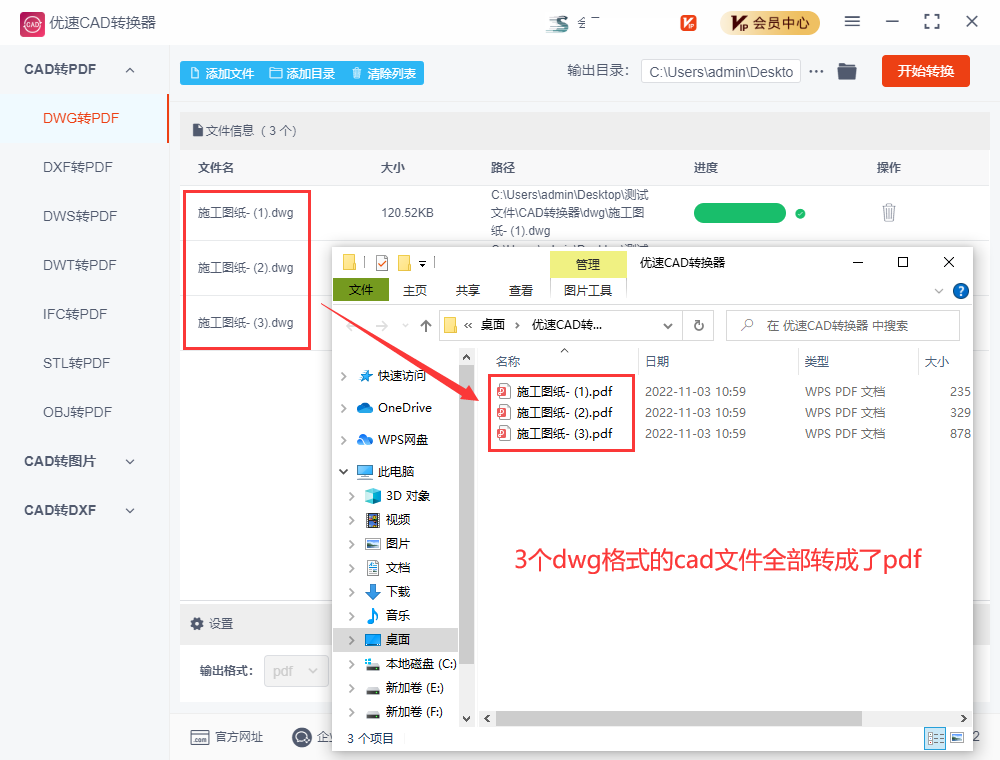Open the 共享 tab in Explorer
1000x760 pixels.
click(467, 291)
